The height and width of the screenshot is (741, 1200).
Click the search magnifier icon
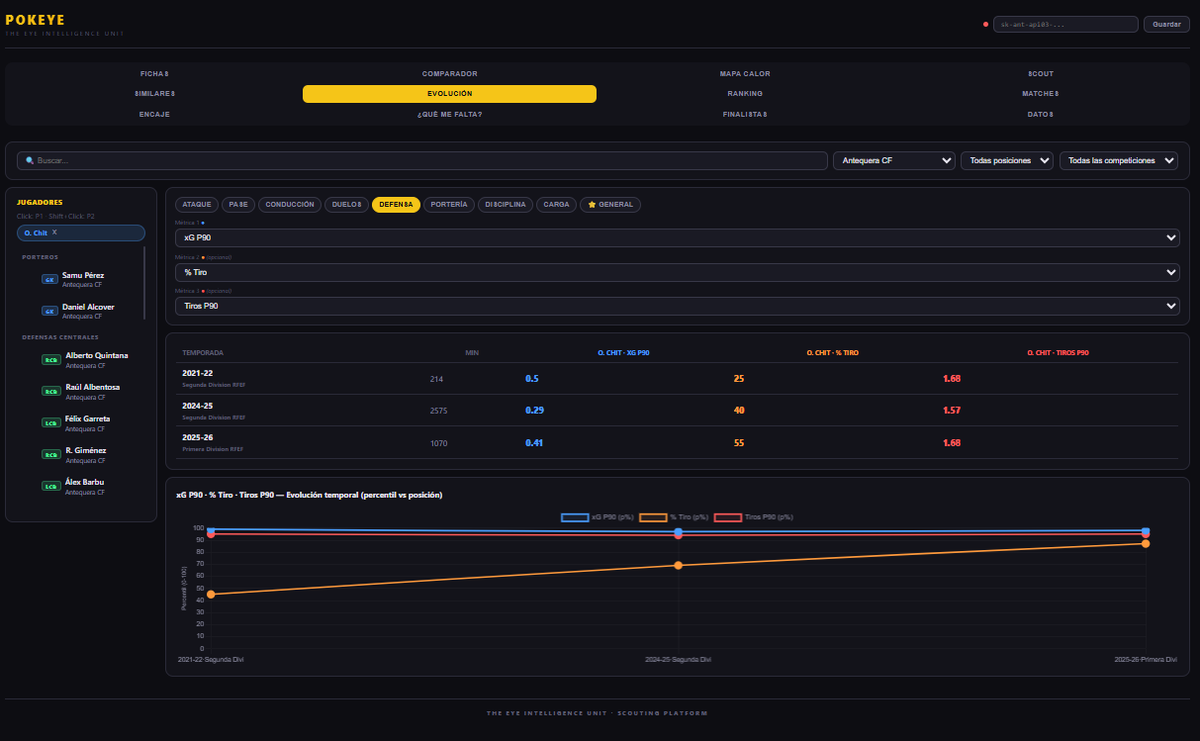click(x=30, y=160)
